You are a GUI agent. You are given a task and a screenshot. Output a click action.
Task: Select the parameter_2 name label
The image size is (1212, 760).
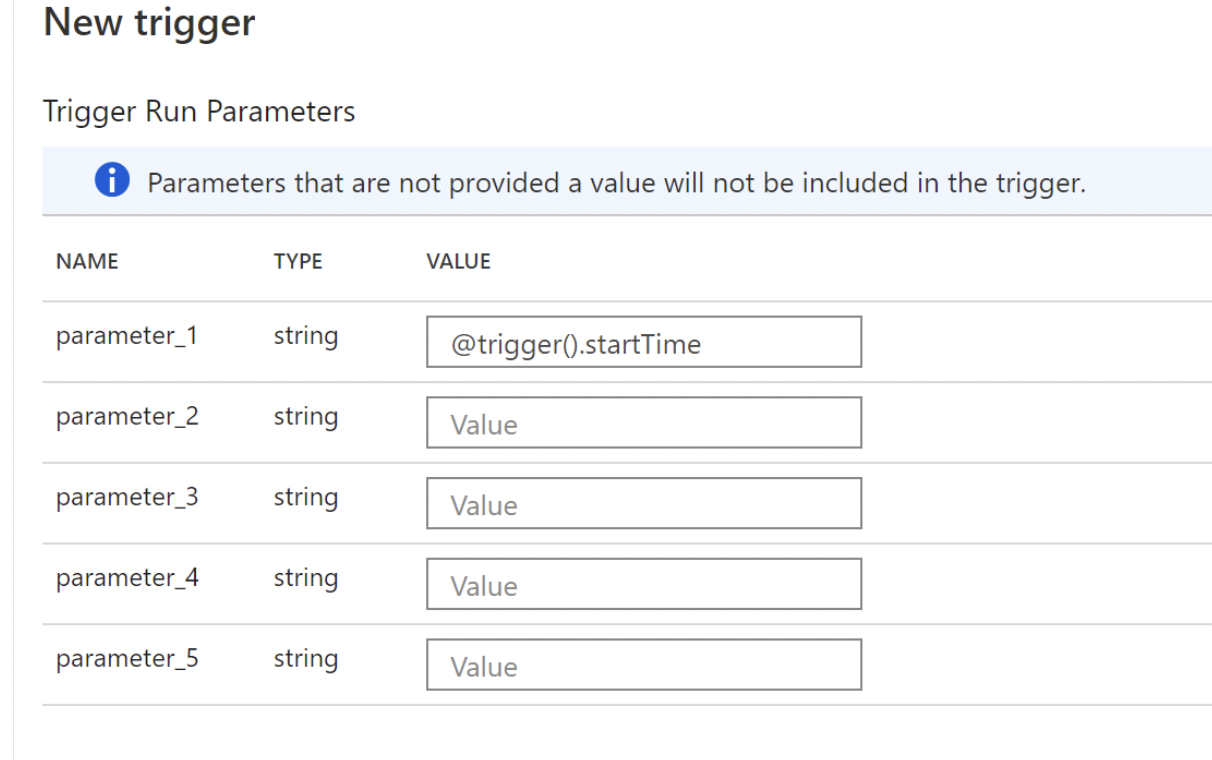point(127,417)
